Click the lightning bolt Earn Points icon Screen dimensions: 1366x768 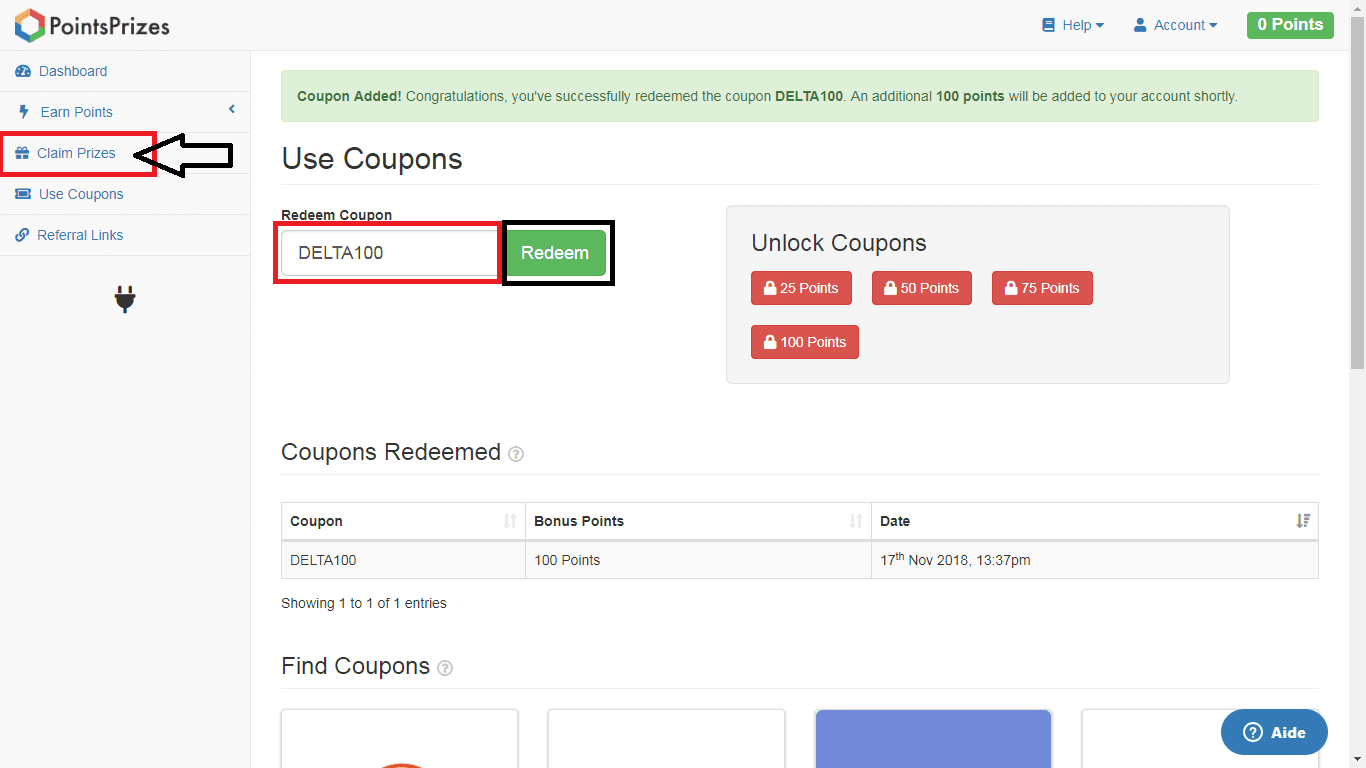[x=24, y=112]
